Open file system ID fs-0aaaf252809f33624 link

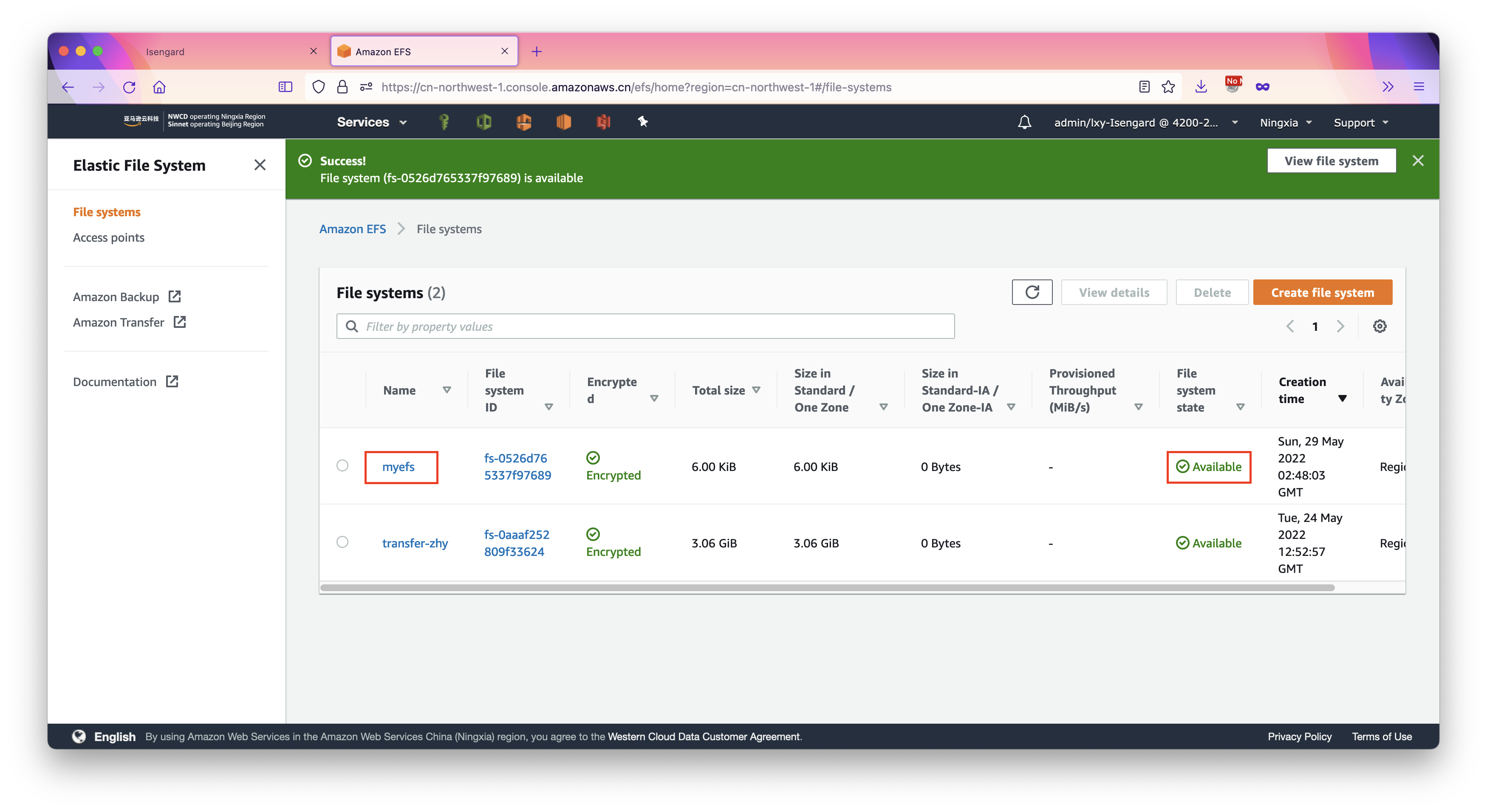click(x=517, y=543)
